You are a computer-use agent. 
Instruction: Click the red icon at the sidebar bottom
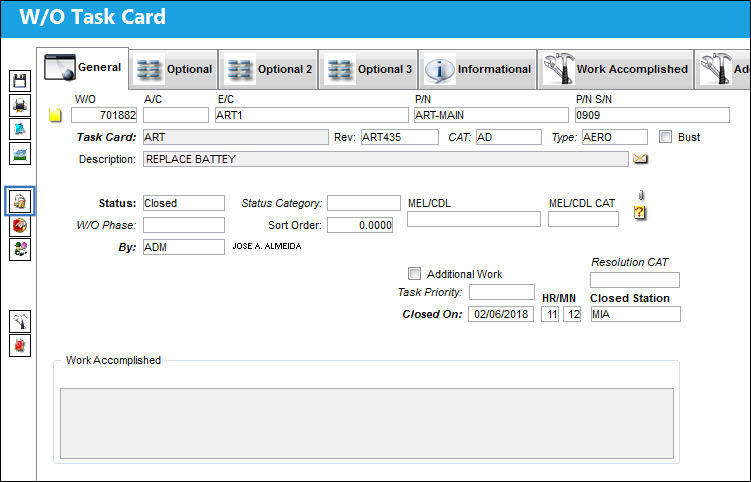pyautogui.click(x=20, y=345)
